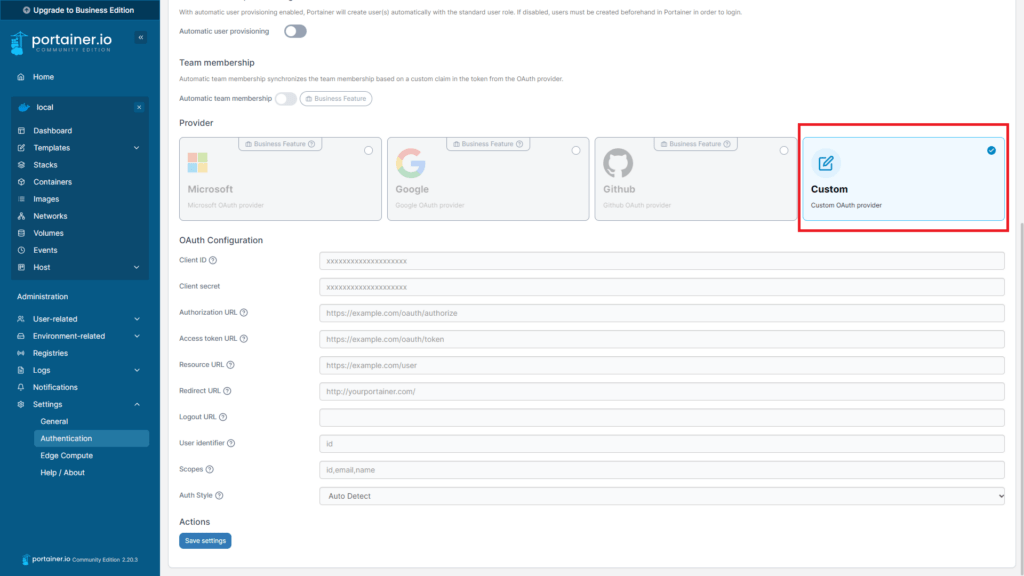Click the Networks icon
Image resolution: width=1024 pixels, height=576 pixels.
click(22, 216)
